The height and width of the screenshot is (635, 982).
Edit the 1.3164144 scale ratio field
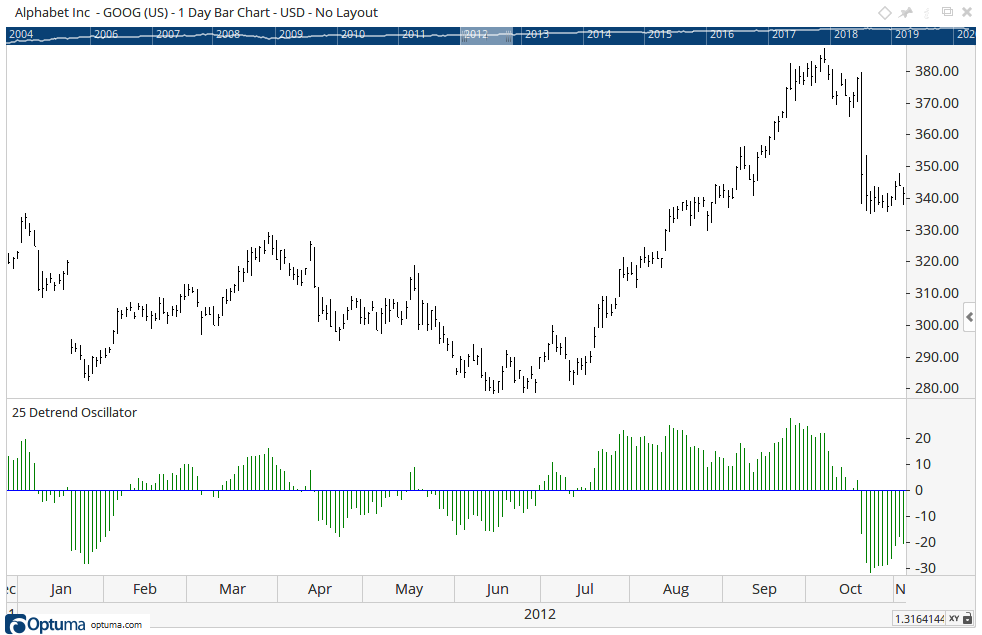(x=919, y=619)
